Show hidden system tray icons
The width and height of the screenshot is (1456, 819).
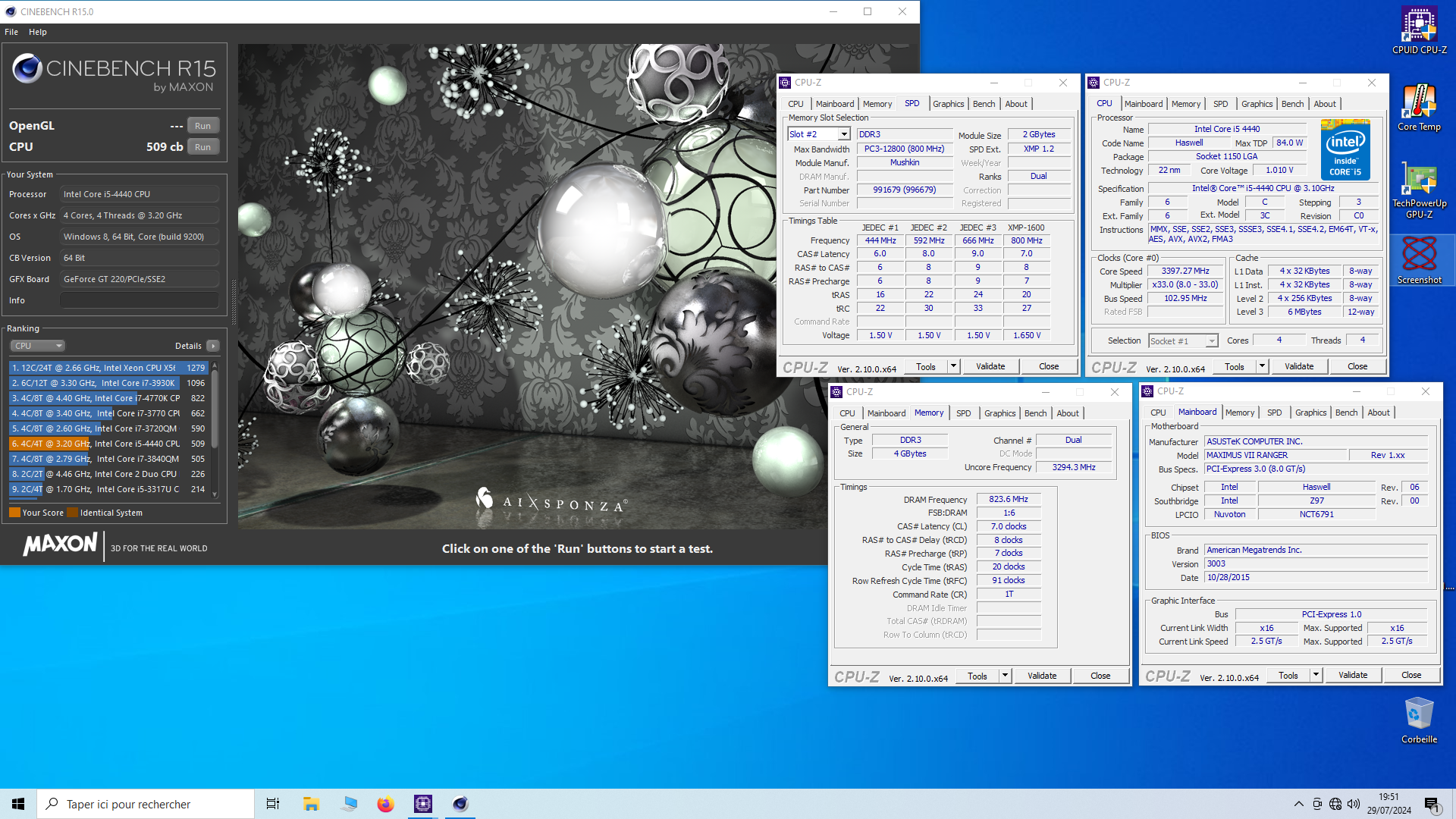[x=1299, y=804]
